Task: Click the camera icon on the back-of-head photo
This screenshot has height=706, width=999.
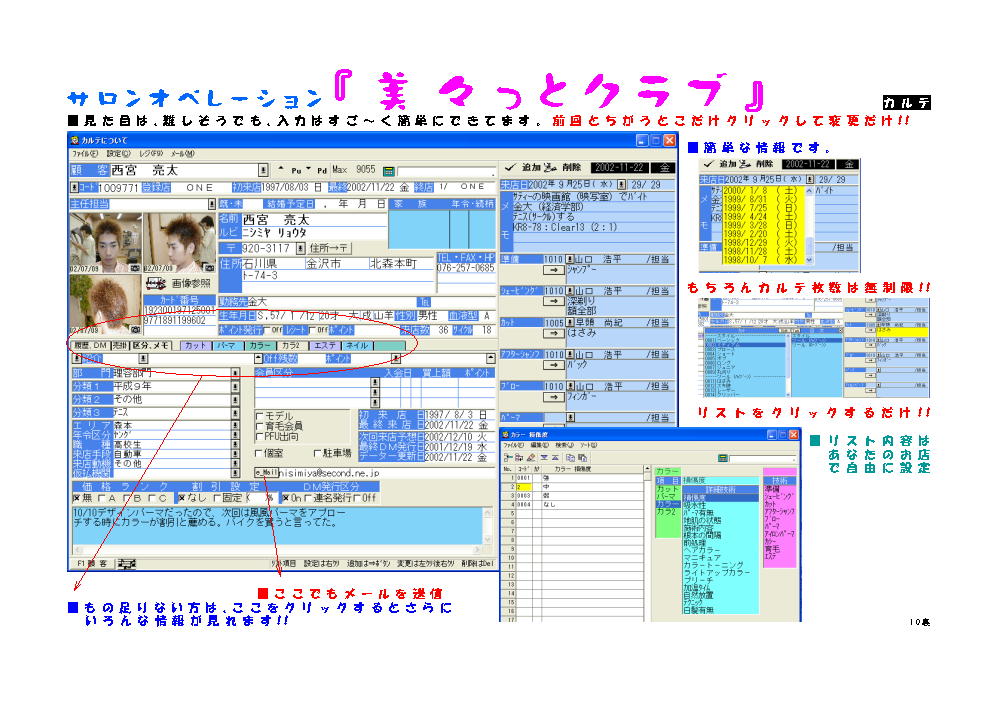Action: tap(135, 330)
